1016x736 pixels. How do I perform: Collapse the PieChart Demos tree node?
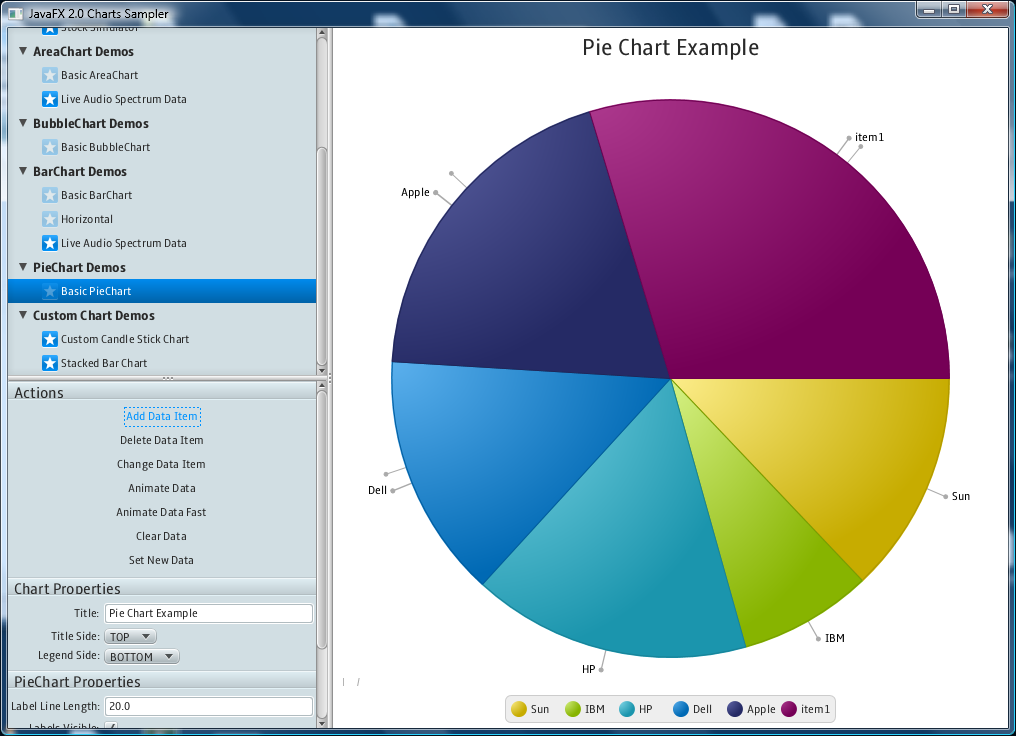click(23, 267)
